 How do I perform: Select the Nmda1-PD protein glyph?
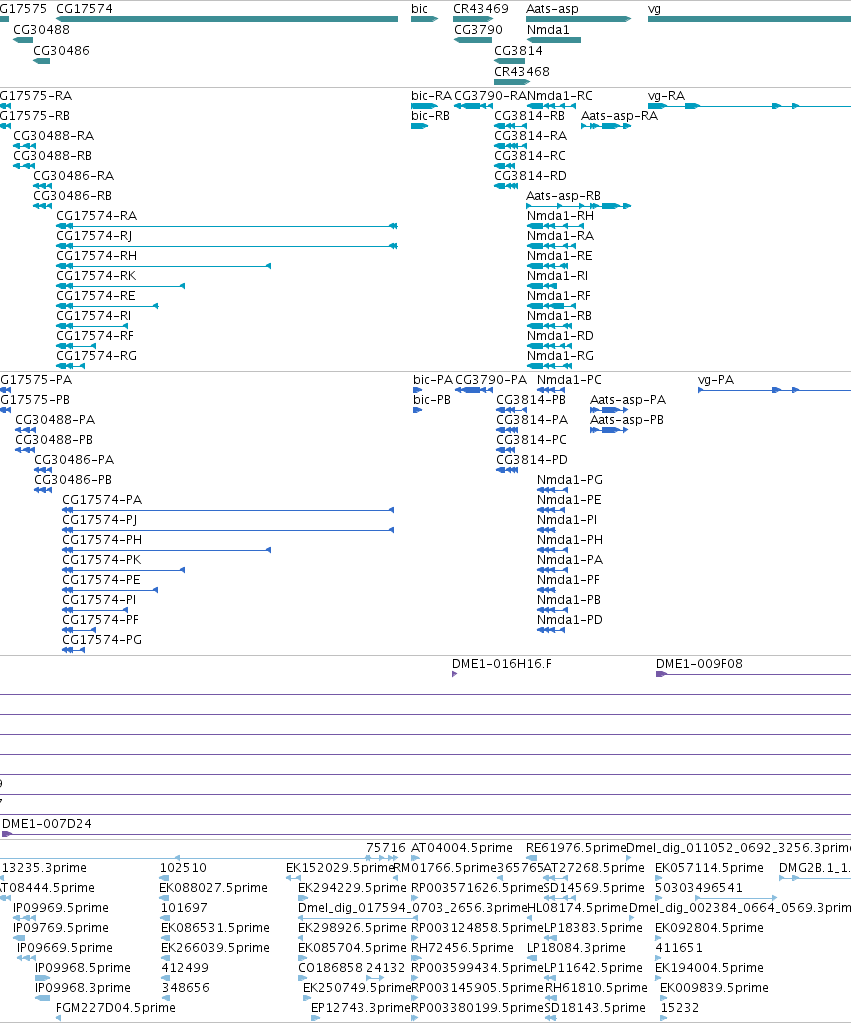click(x=551, y=630)
